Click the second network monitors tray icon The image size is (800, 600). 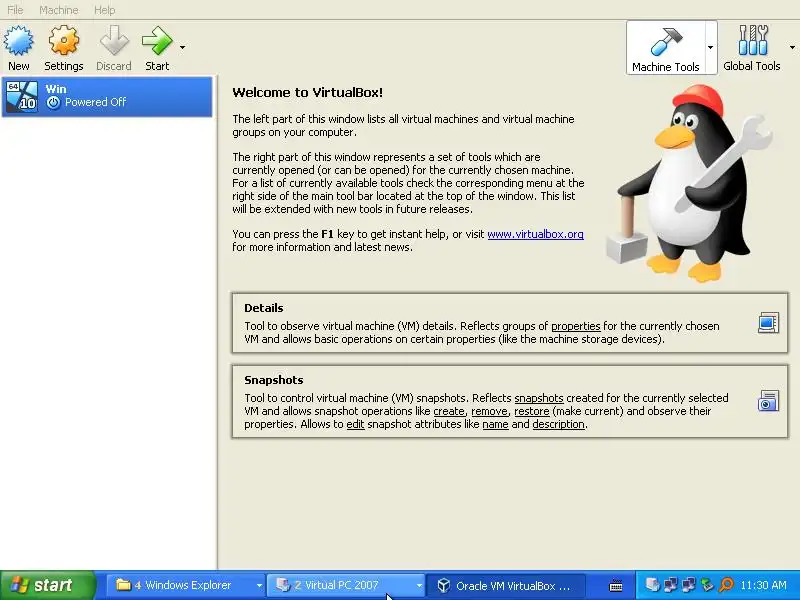coord(670,585)
